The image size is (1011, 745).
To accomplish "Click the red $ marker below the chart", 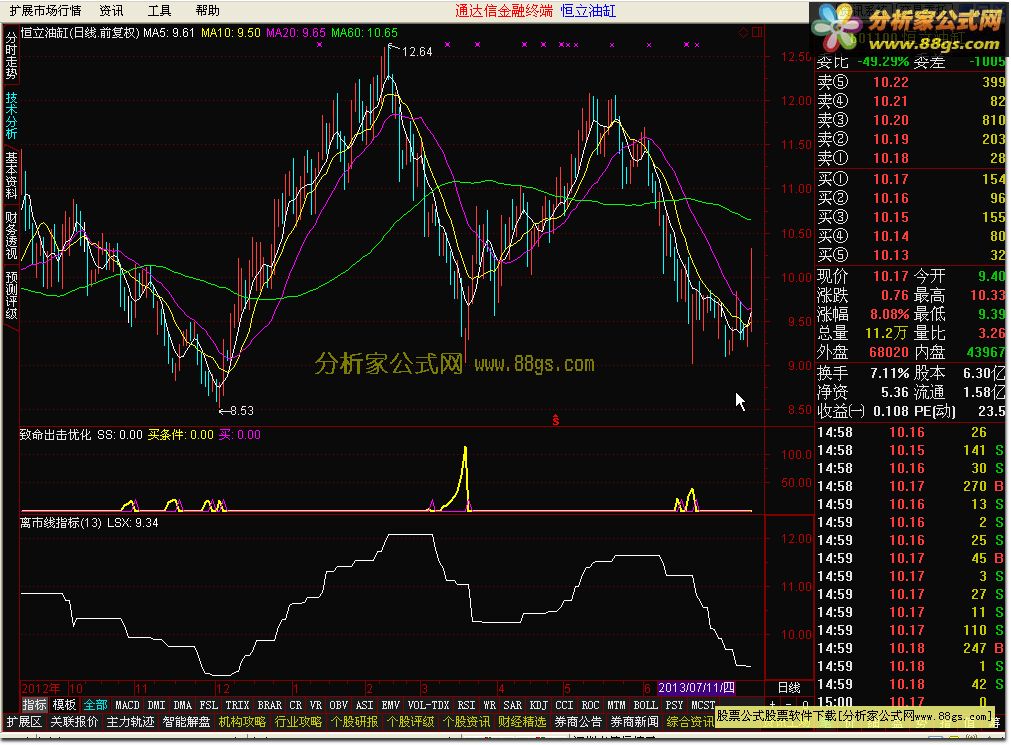I will pos(555,421).
